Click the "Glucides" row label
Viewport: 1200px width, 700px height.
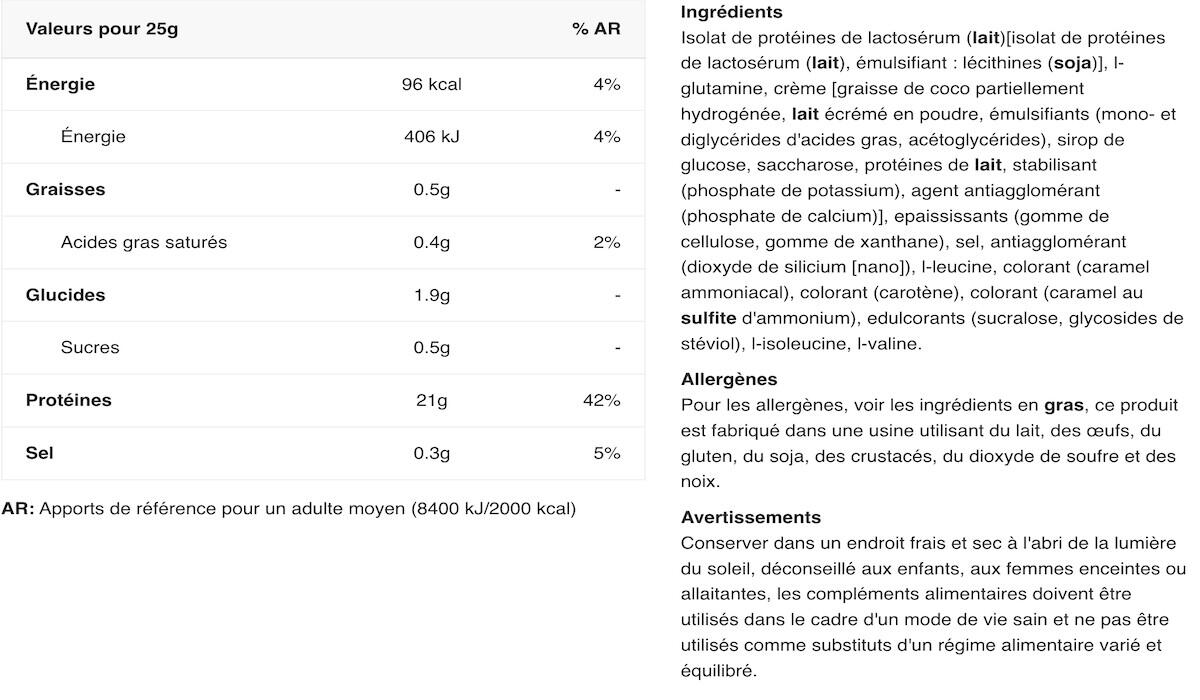[x=65, y=295]
